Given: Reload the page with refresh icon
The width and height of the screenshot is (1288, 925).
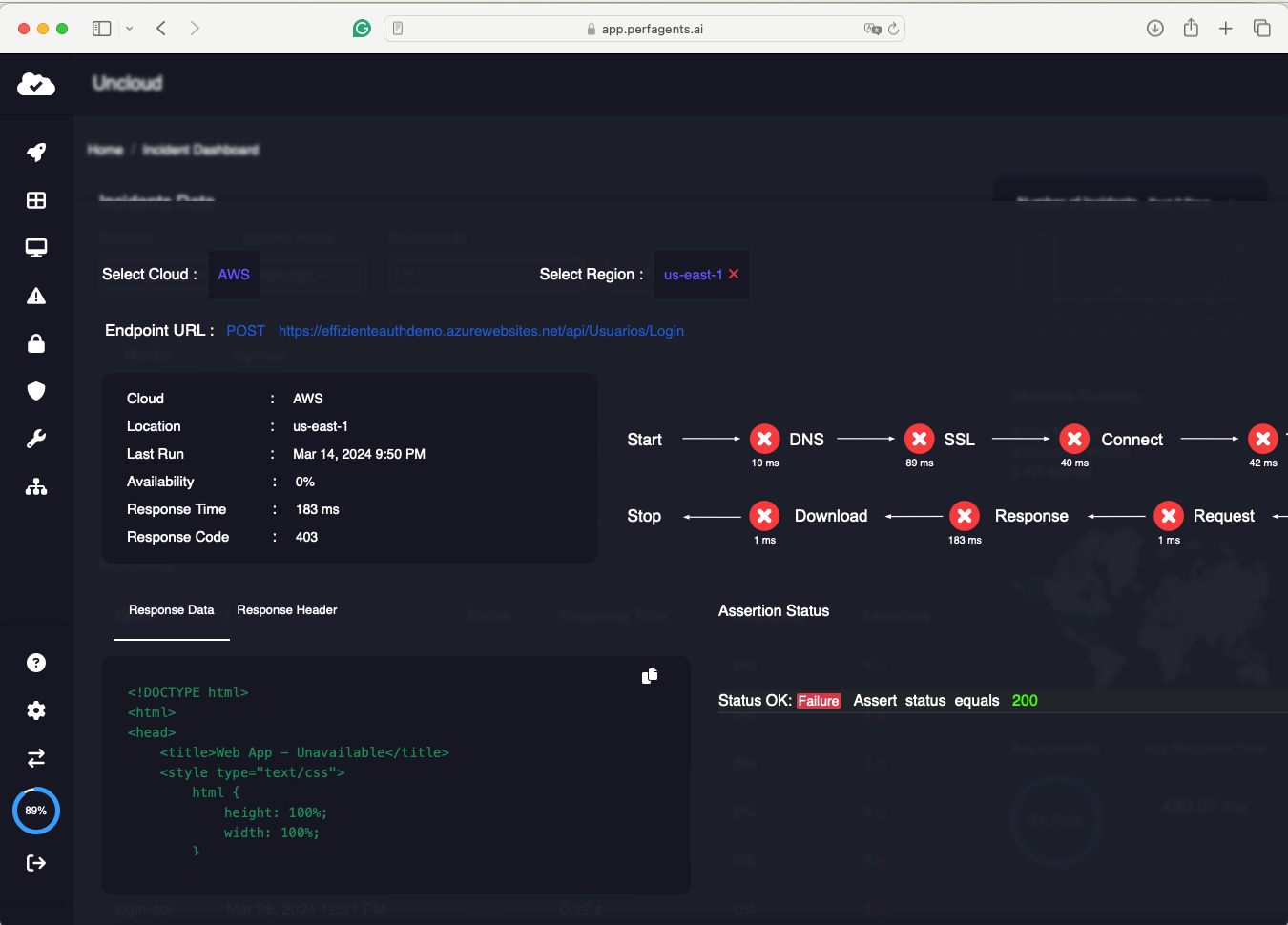Looking at the screenshot, I should [894, 29].
